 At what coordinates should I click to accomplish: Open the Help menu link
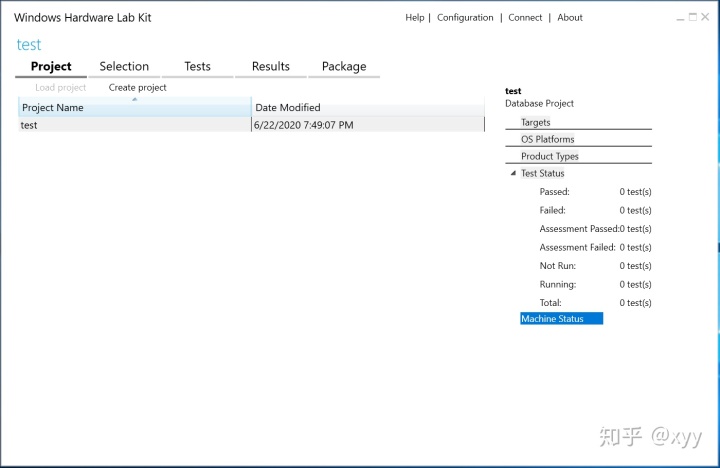click(x=415, y=17)
